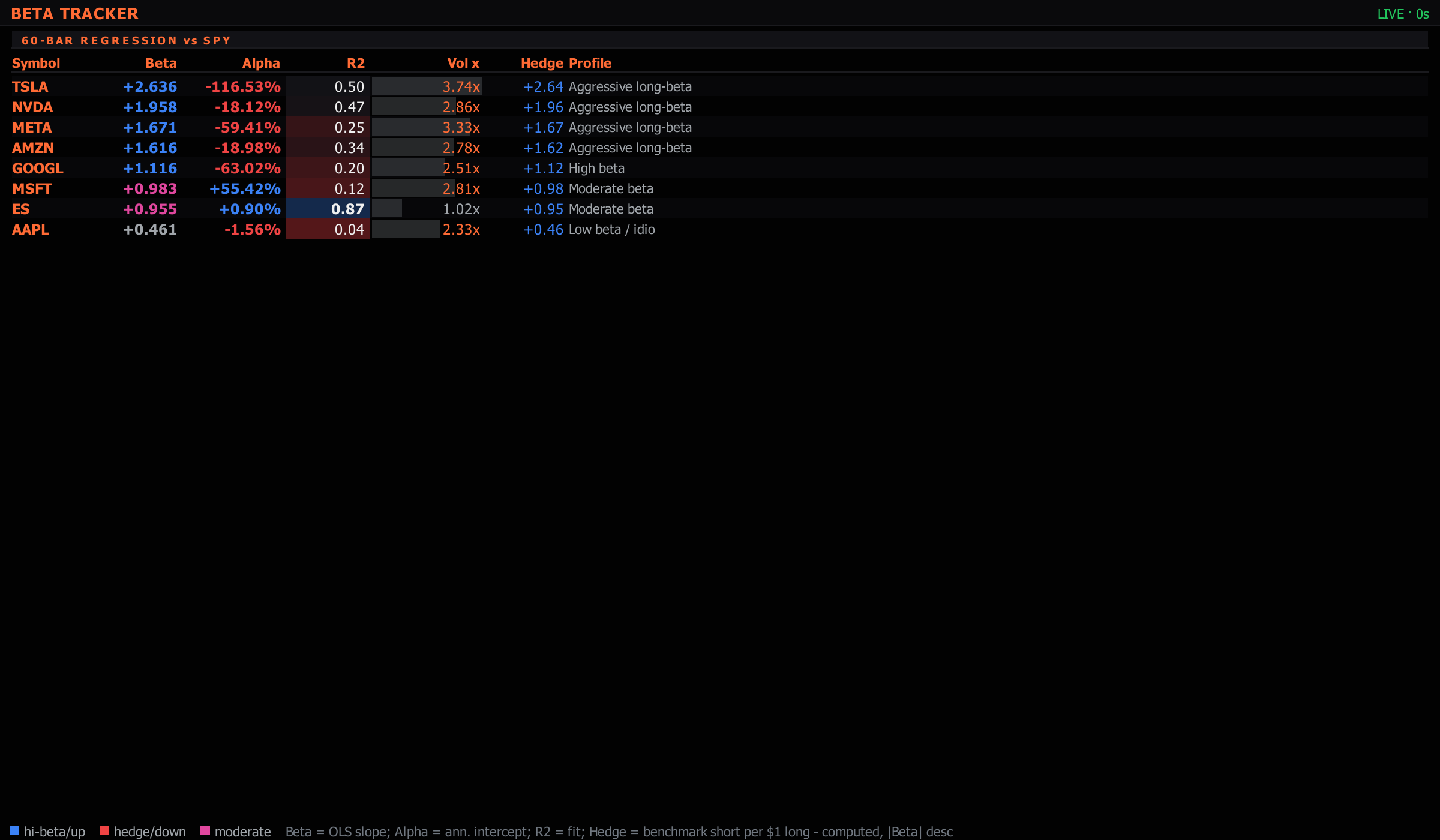The width and height of the screenshot is (1440, 840).
Task: Click AAPL Low beta / idio label
Action: 612,229
